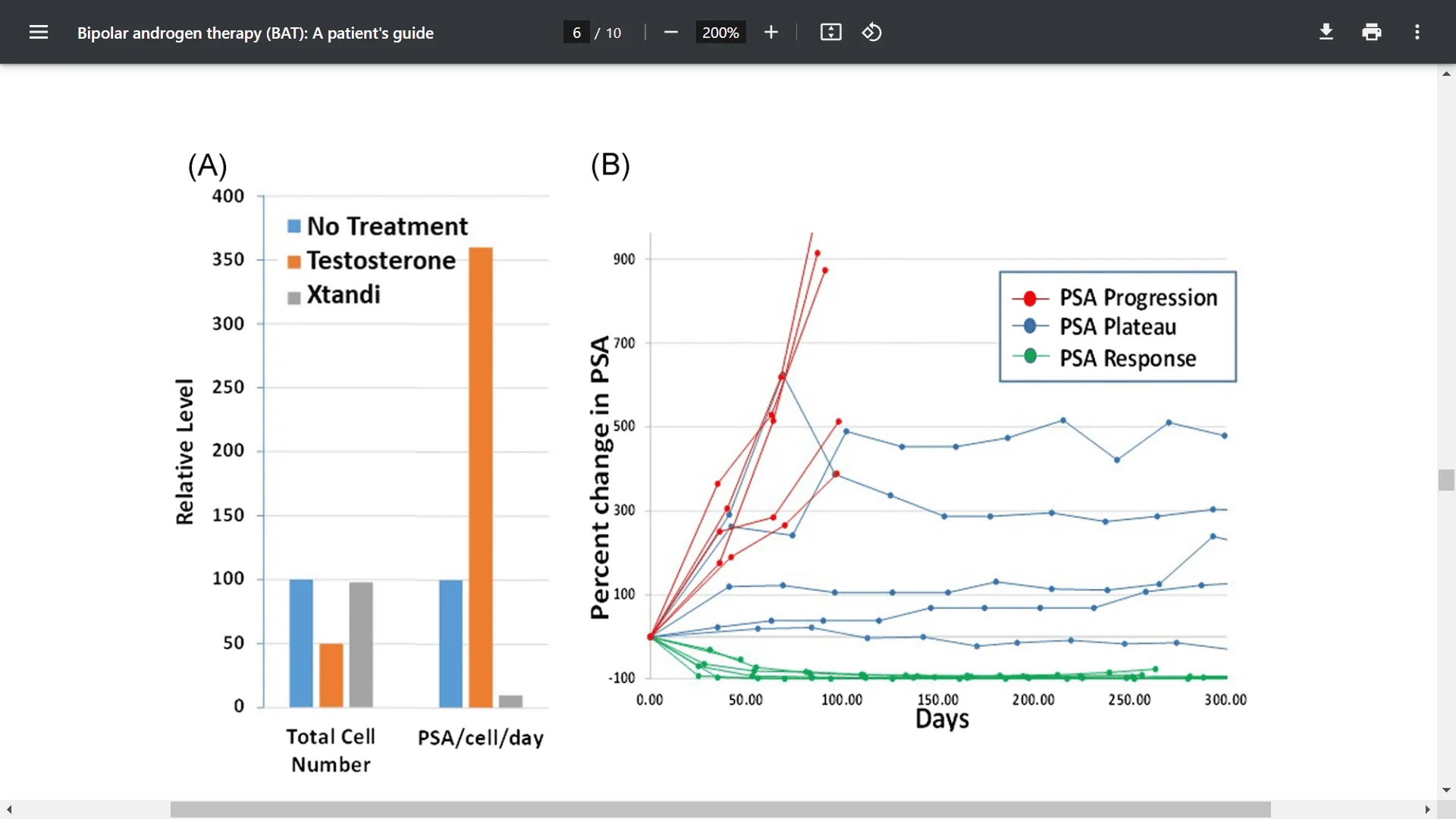Zoom in with the plus button
This screenshot has width=1456, height=819.
pyautogui.click(x=771, y=32)
